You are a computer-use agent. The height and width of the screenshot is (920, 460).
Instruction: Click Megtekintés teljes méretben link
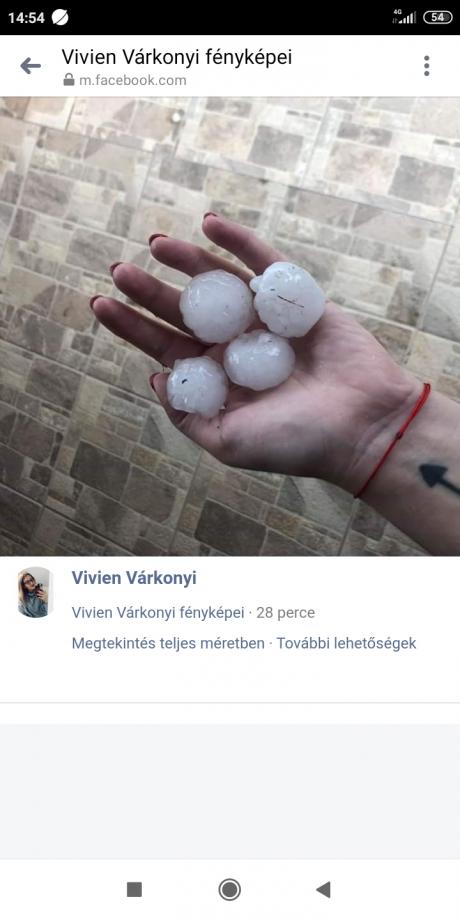(x=168, y=643)
